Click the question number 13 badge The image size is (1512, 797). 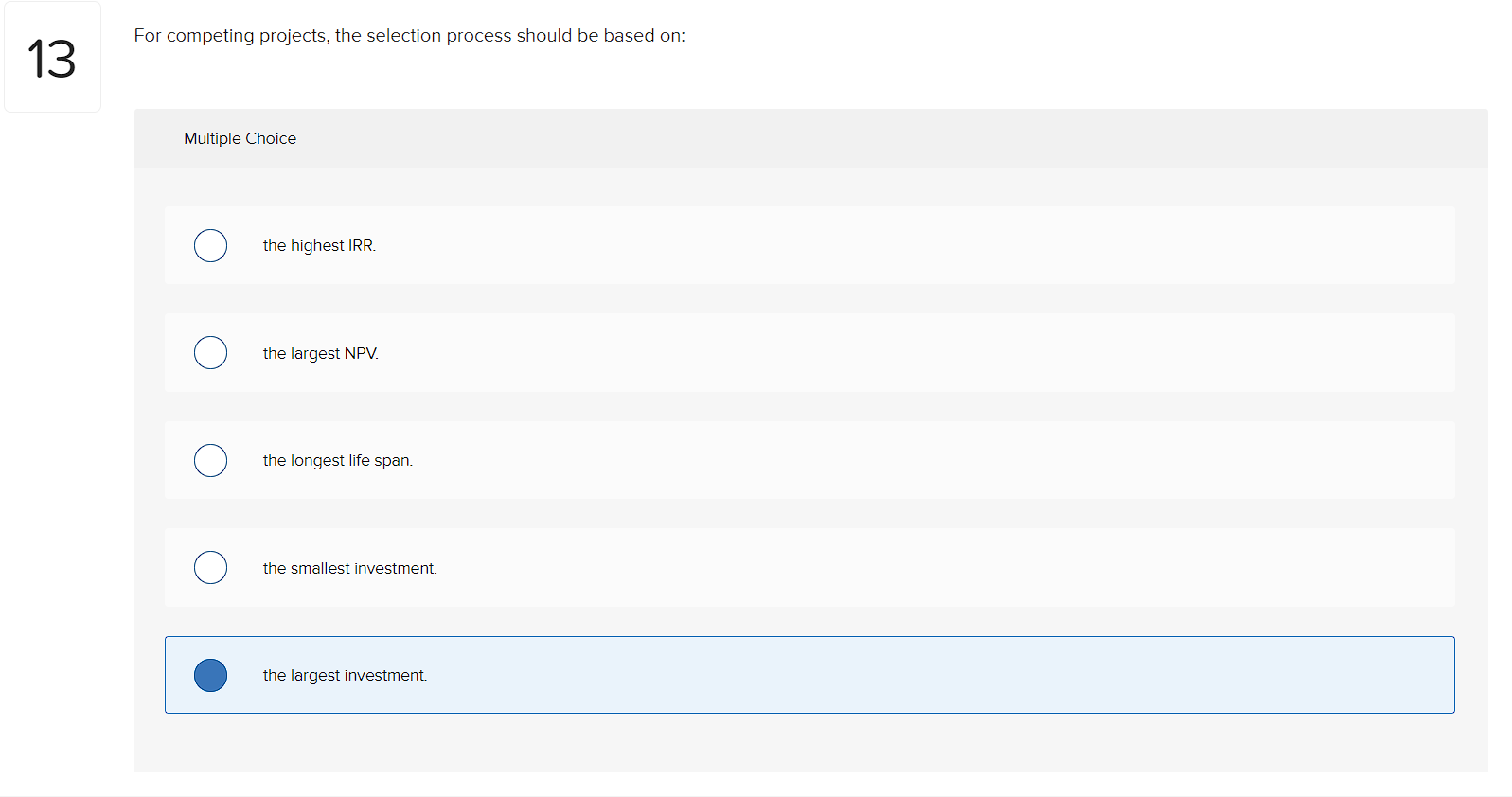[x=52, y=57]
